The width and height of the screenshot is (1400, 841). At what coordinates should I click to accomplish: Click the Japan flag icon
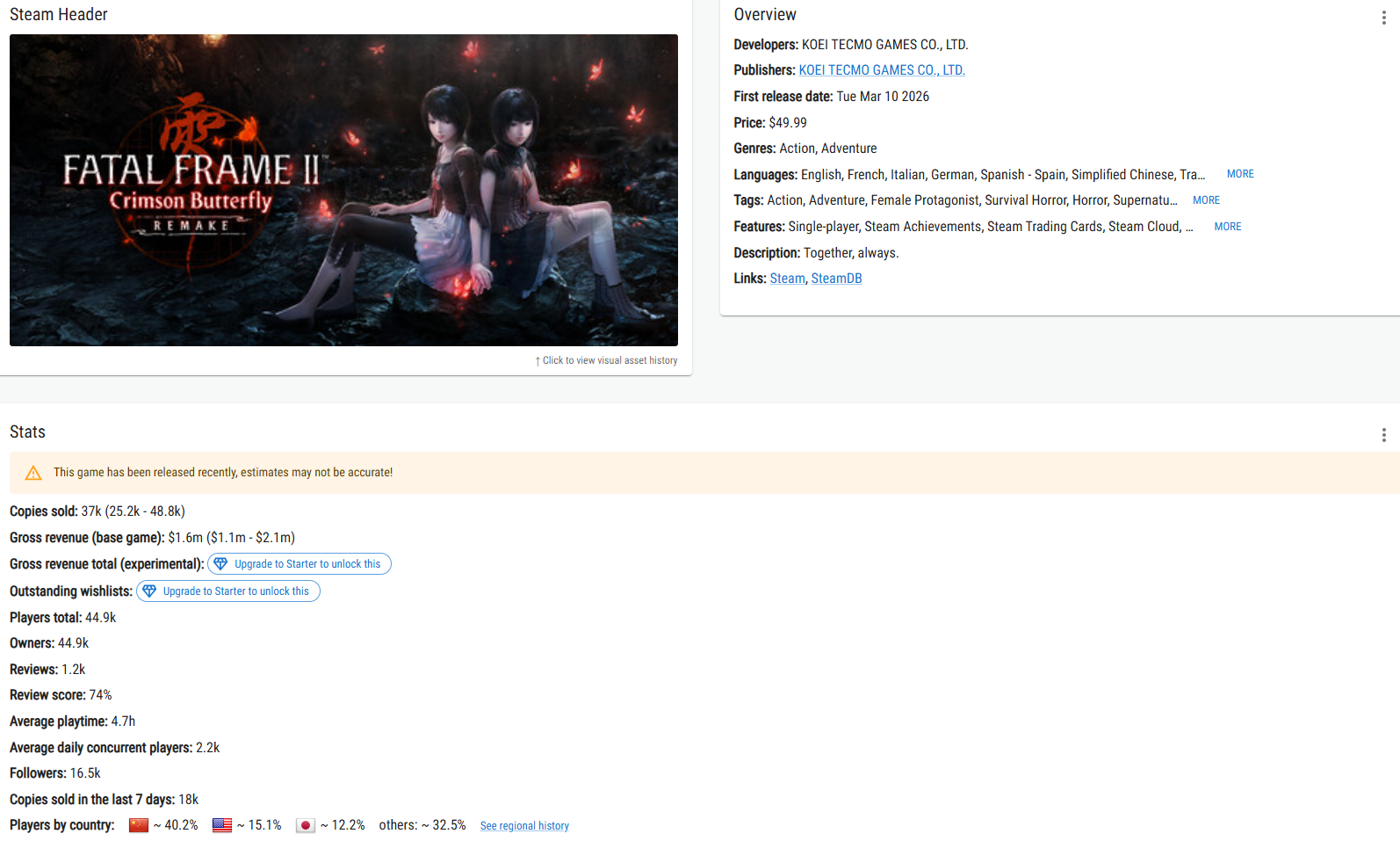pos(306,825)
